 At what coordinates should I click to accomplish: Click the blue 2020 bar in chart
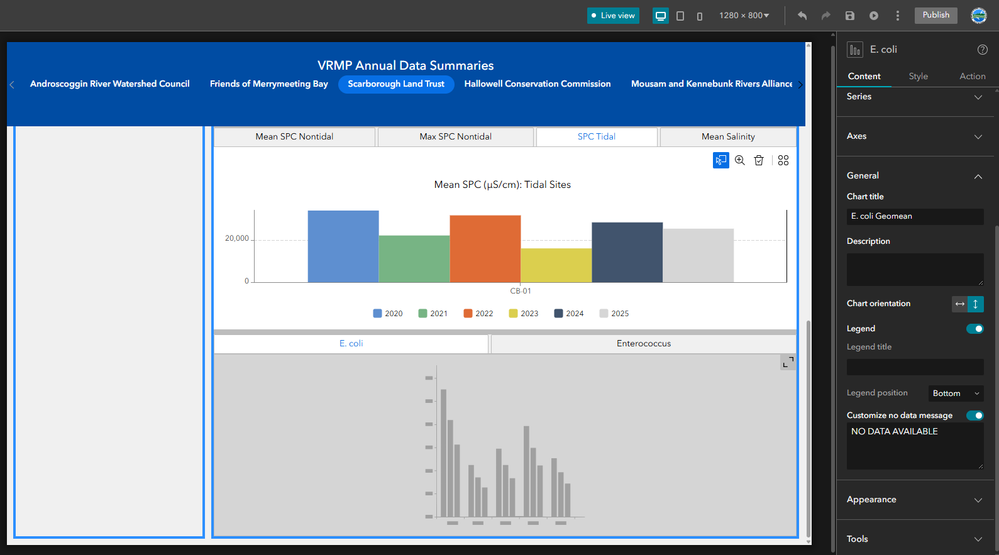pyautogui.click(x=343, y=247)
